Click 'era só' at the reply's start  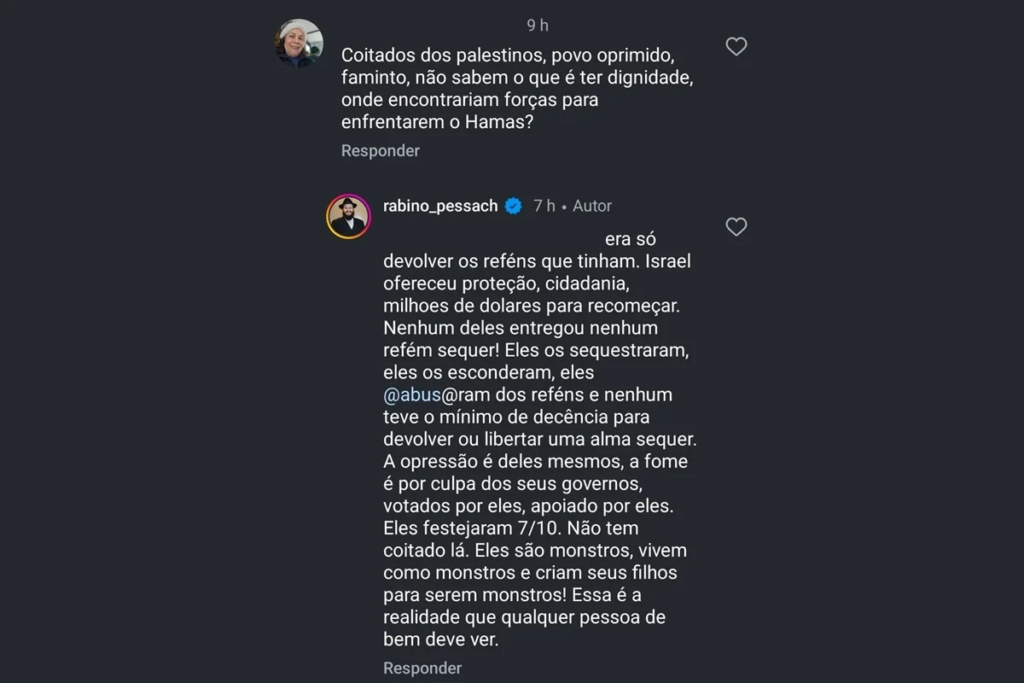coord(633,240)
